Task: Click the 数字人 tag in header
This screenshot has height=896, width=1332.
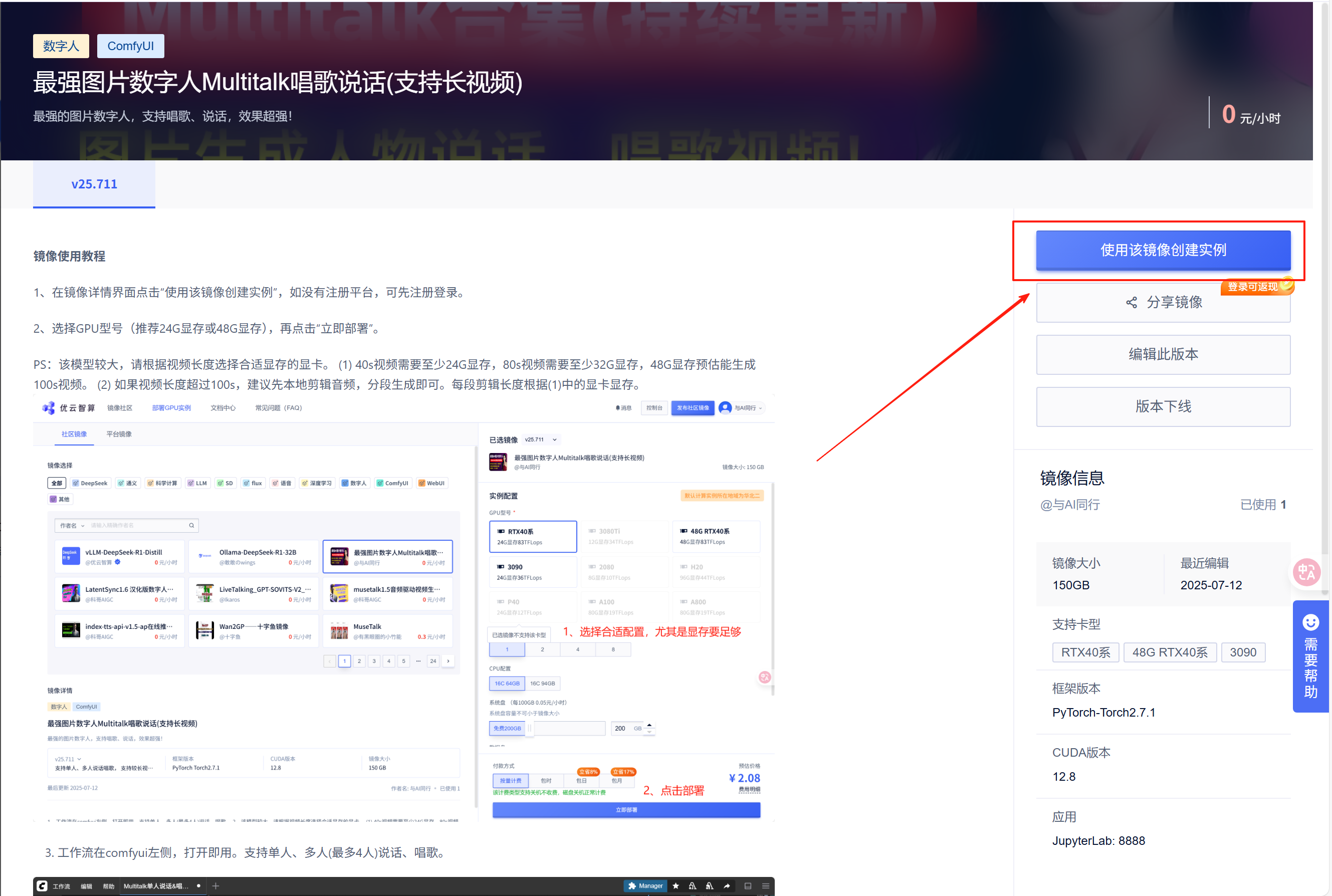Action: click(61, 46)
